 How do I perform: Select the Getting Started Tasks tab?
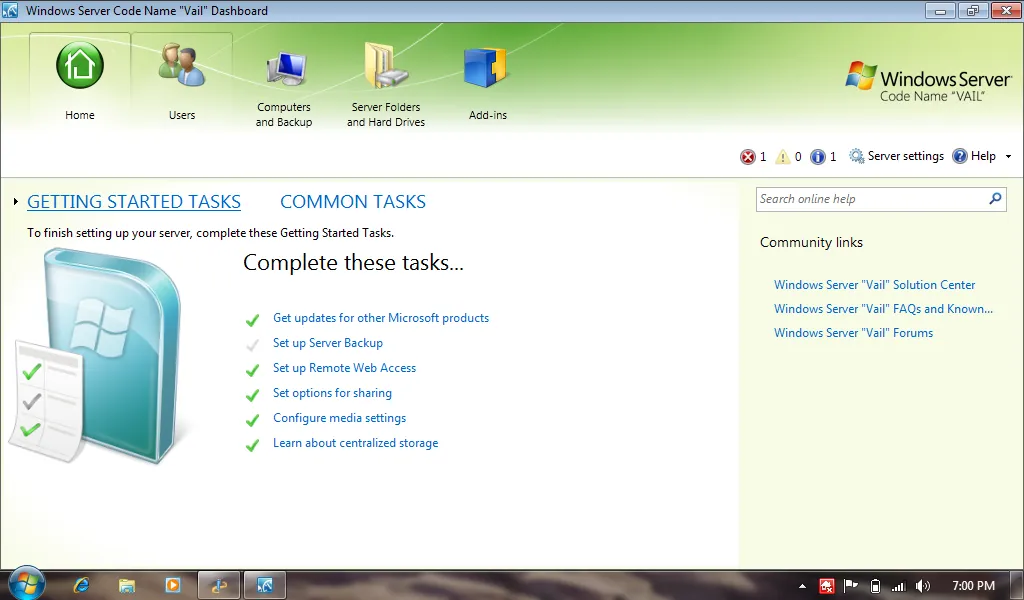pyautogui.click(x=134, y=202)
